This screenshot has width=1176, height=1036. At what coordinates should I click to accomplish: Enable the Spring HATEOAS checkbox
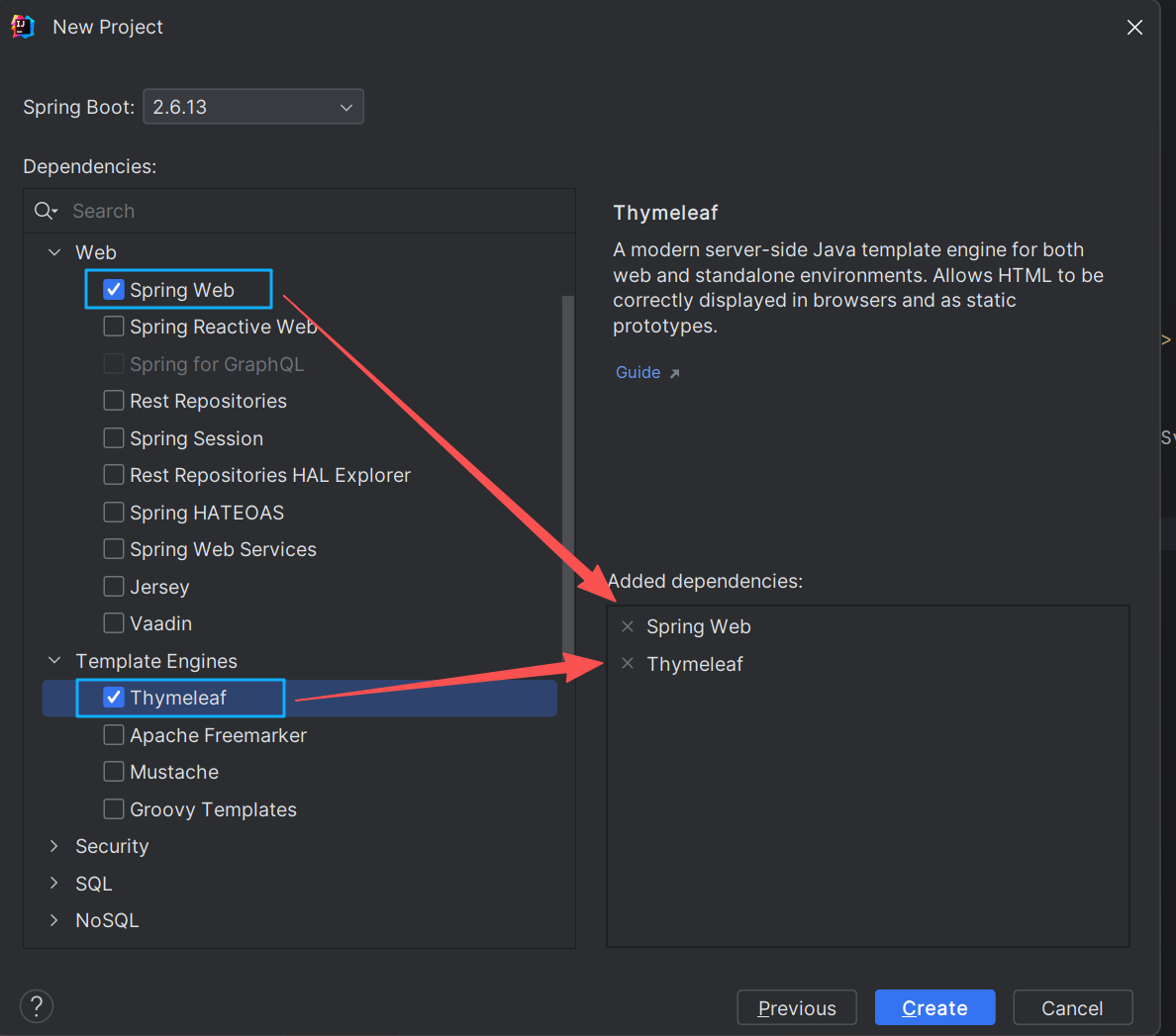[x=113, y=512]
